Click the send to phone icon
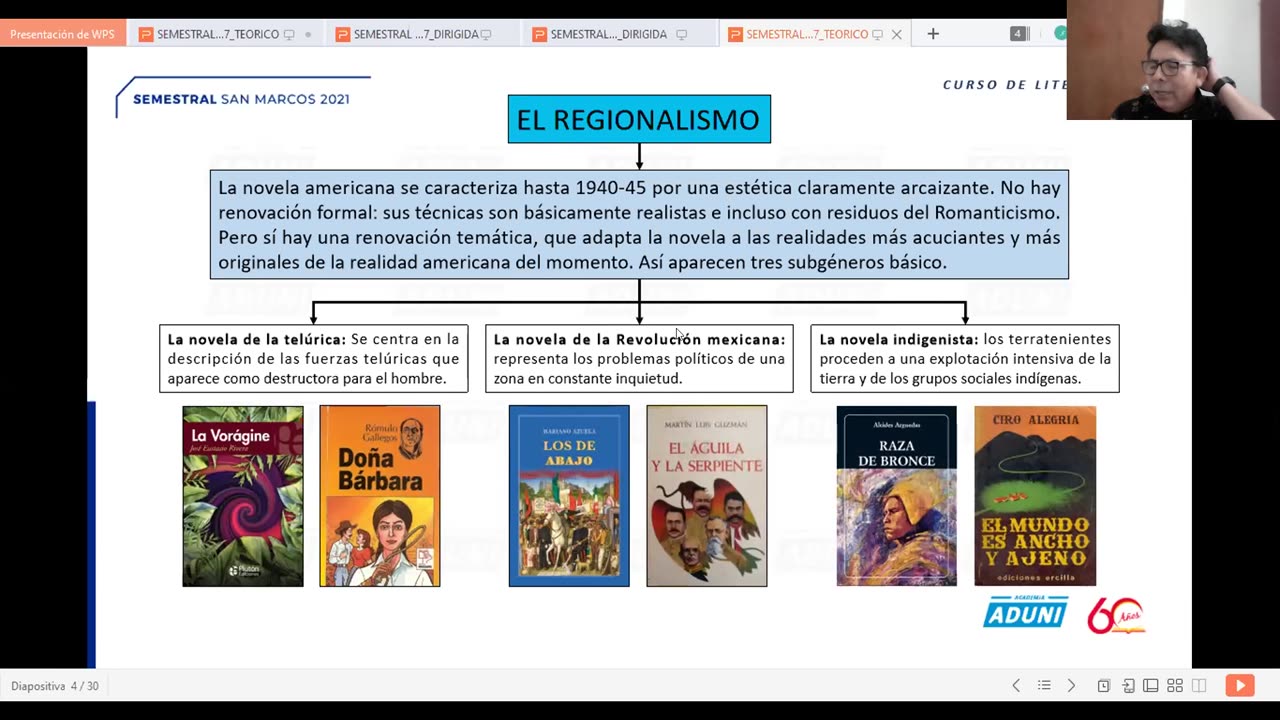Image resolution: width=1280 pixels, height=720 pixels. click(x=1128, y=686)
